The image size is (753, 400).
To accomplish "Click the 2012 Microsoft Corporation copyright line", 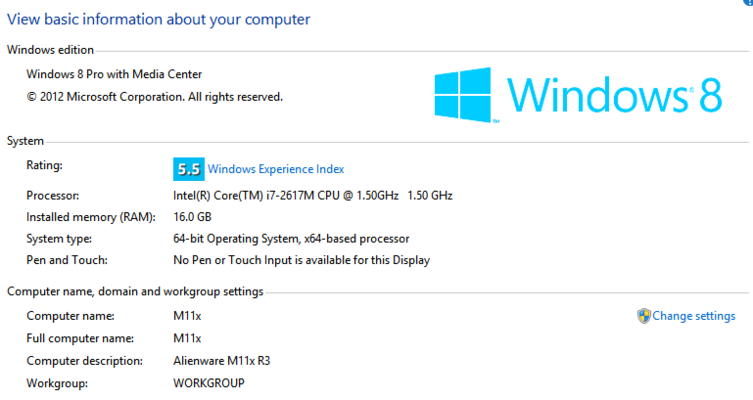I will point(154,97).
